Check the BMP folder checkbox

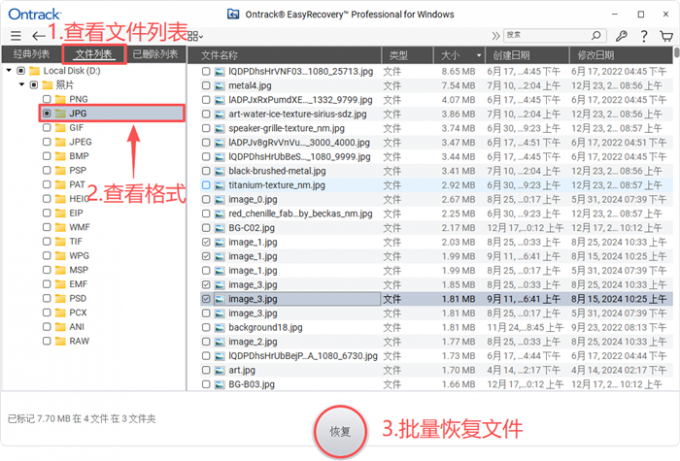point(47,156)
